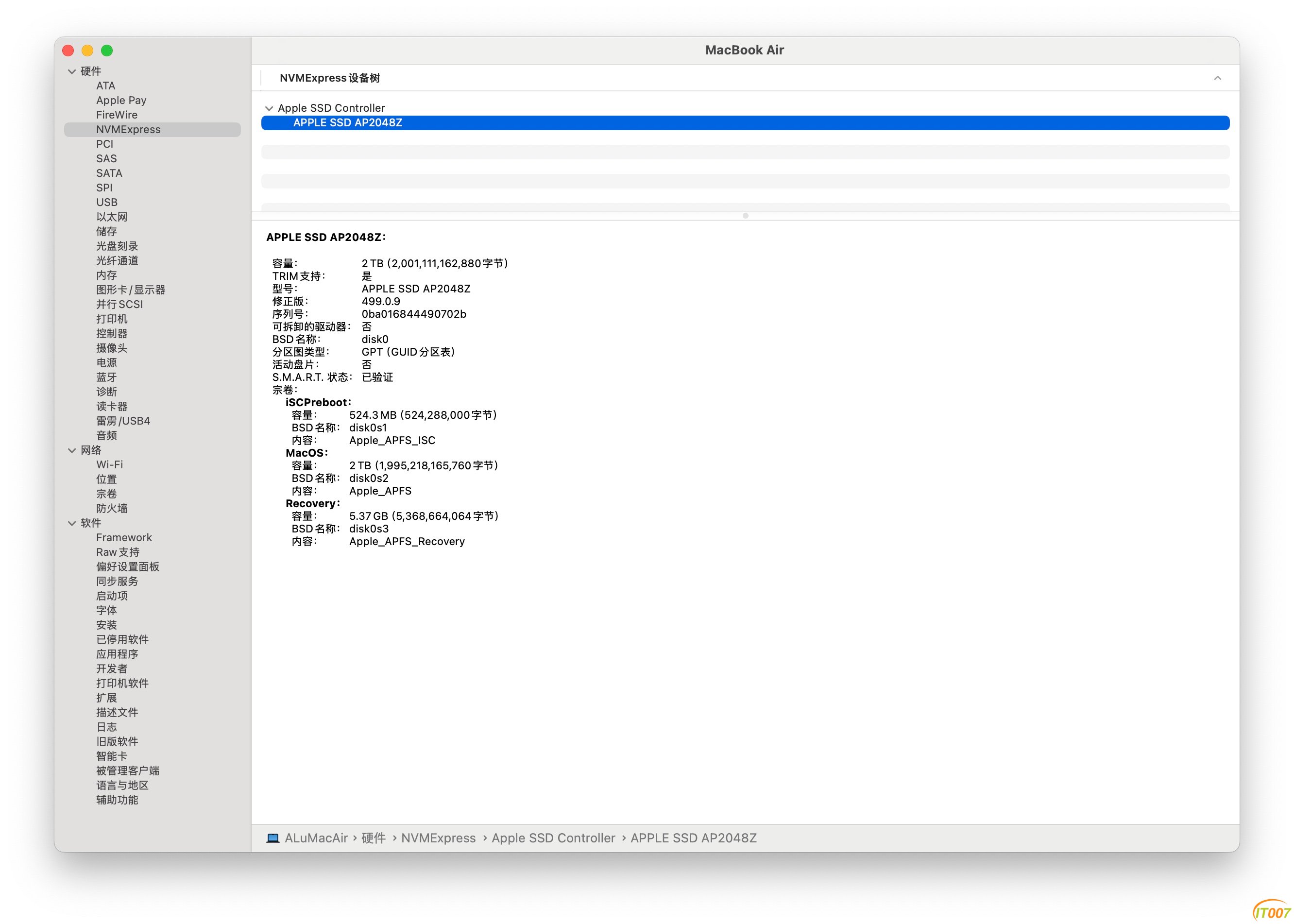
Task: Open Framework under 软件
Action: (124, 538)
